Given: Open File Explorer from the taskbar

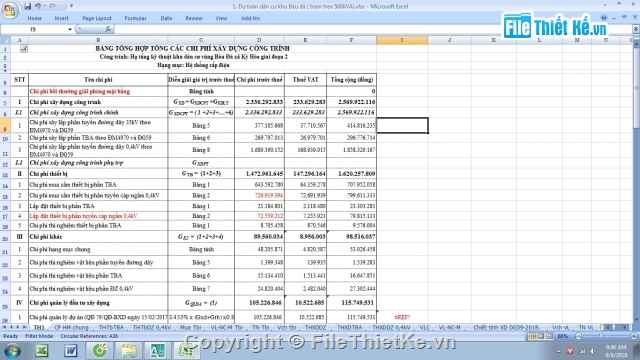Looking at the screenshot, I should coord(129,351).
